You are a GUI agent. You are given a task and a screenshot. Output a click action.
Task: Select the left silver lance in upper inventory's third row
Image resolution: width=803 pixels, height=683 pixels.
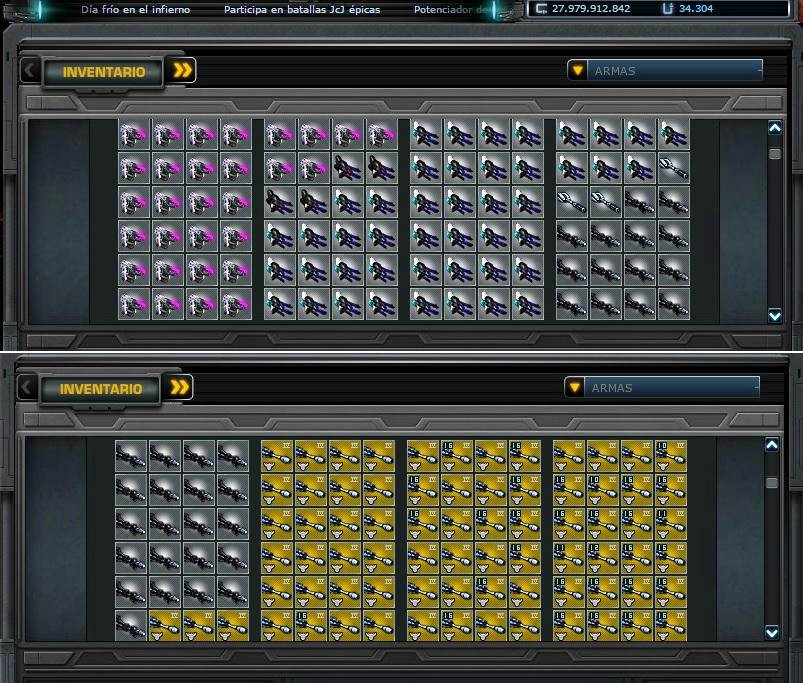(x=572, y=202)
